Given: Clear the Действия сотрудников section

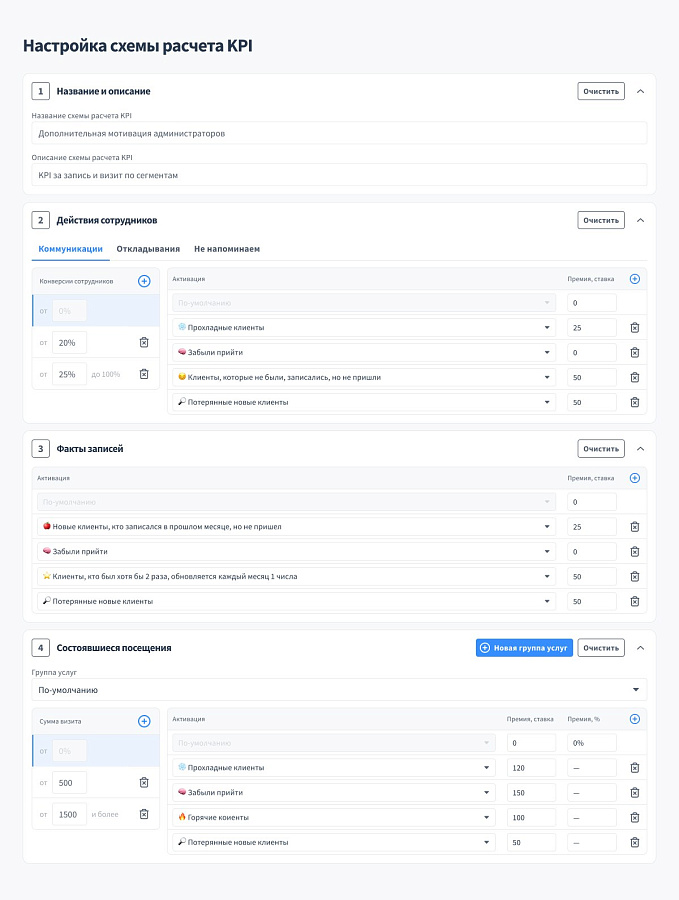Looking at the screenshot, I should [601, 220].
